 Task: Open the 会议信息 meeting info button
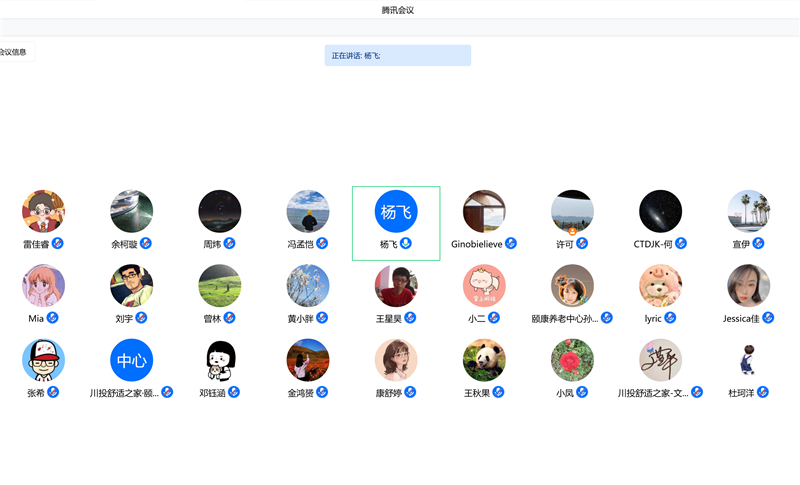14,52
